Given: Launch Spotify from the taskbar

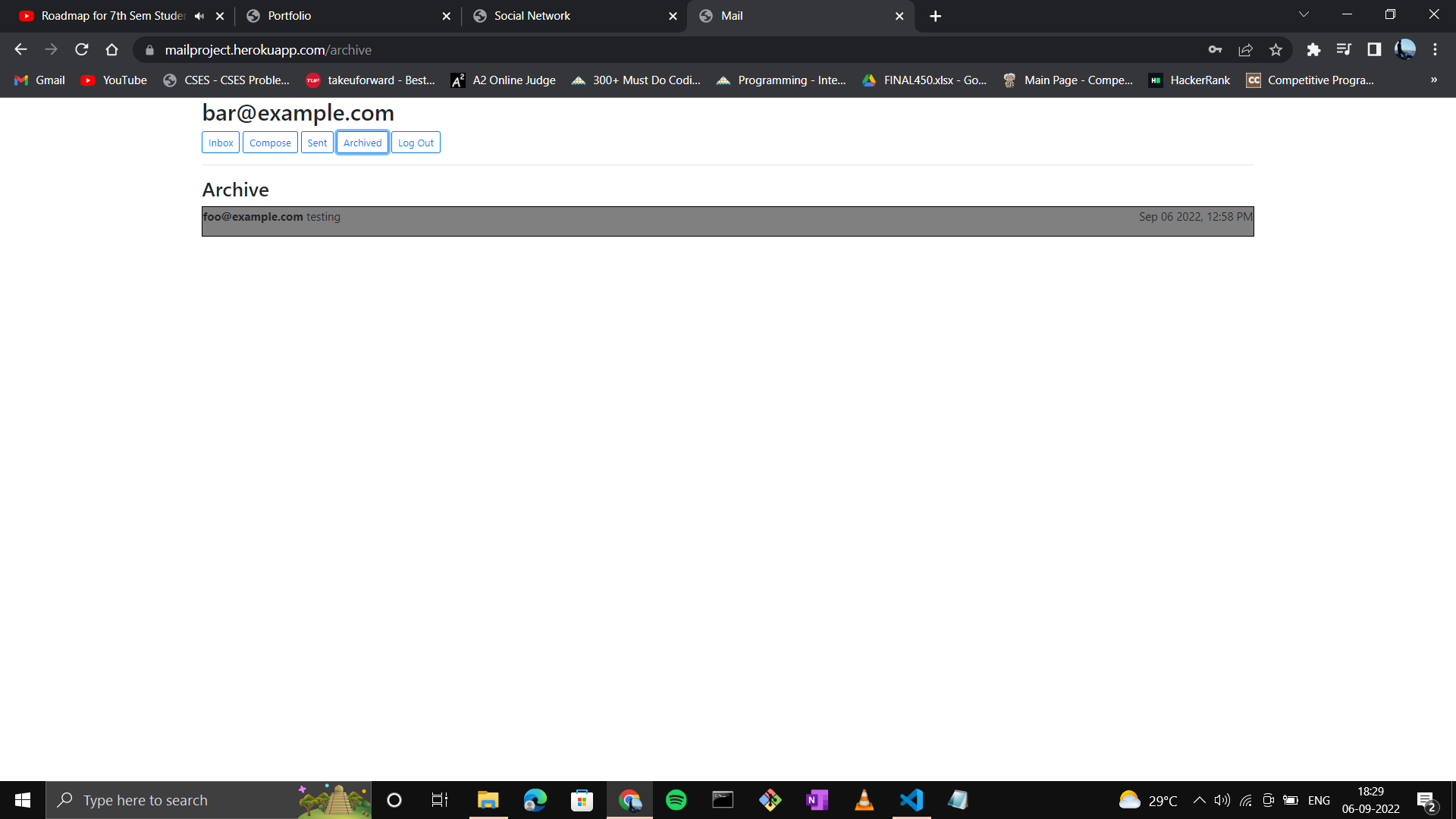Looking at the screenshot, I should click(676, 799).
